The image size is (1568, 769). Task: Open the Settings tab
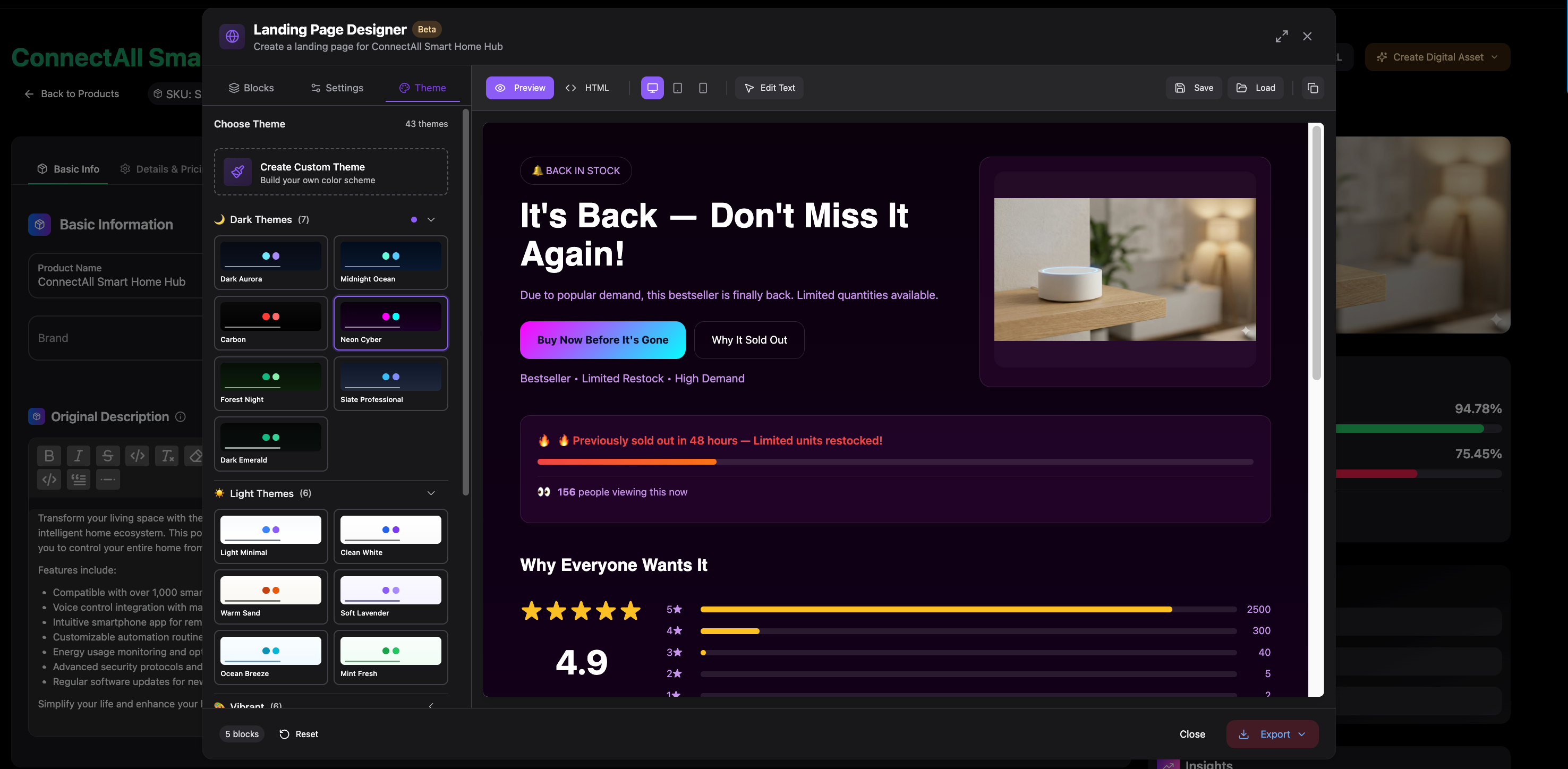click(x=337, y=88)
